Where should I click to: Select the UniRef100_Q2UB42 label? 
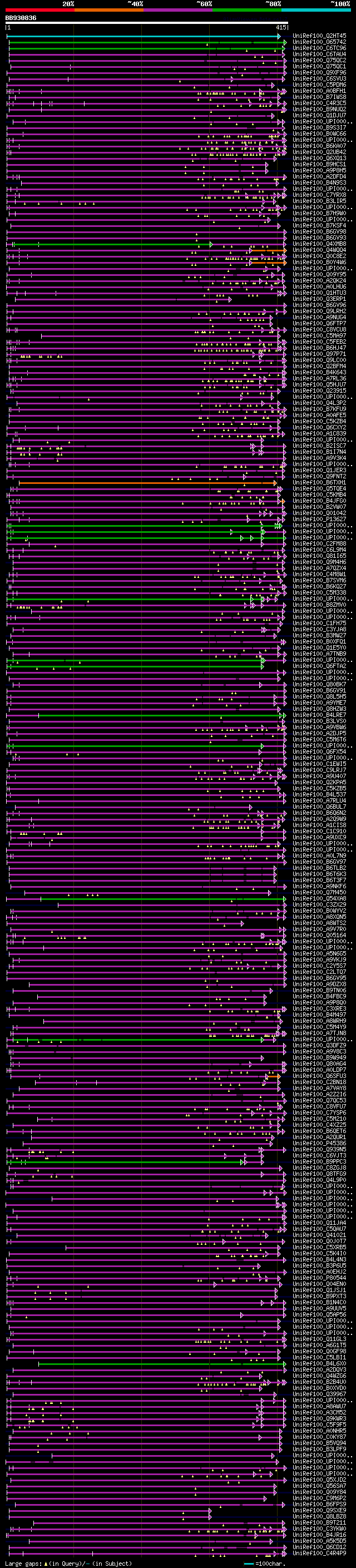pos(319,152)
